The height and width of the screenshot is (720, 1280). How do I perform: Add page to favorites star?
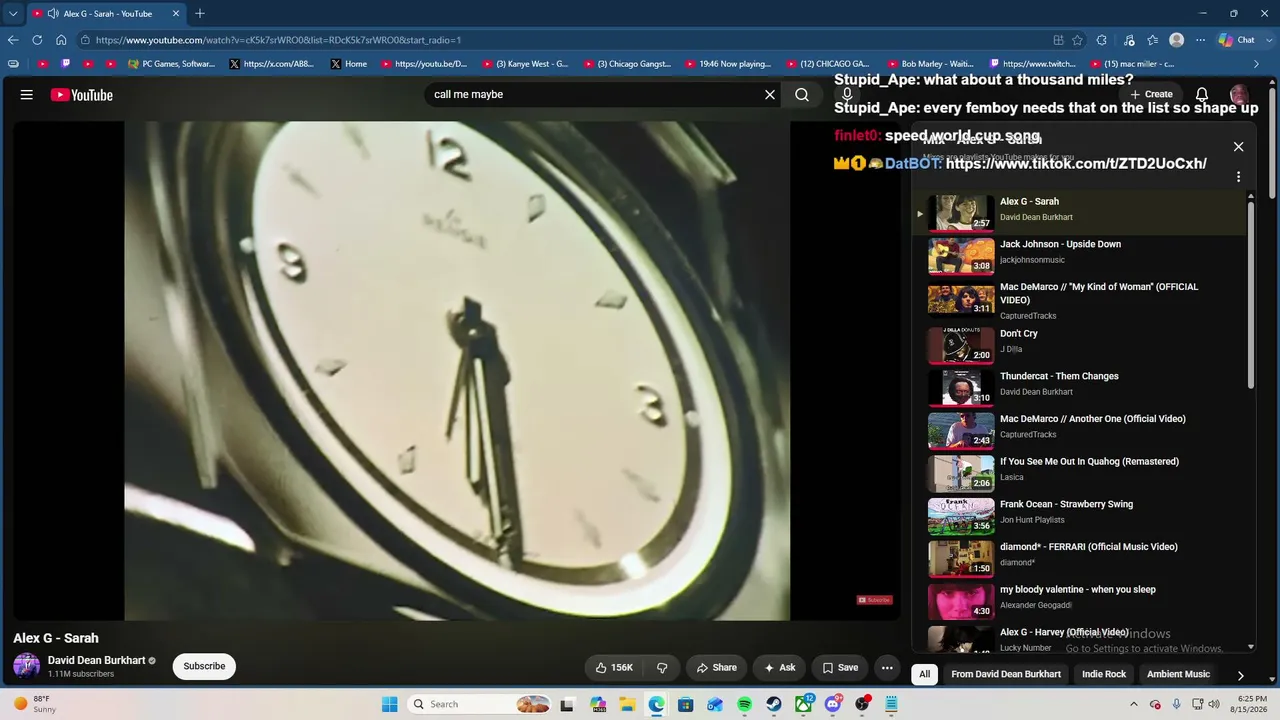[x=1077, y=40]
